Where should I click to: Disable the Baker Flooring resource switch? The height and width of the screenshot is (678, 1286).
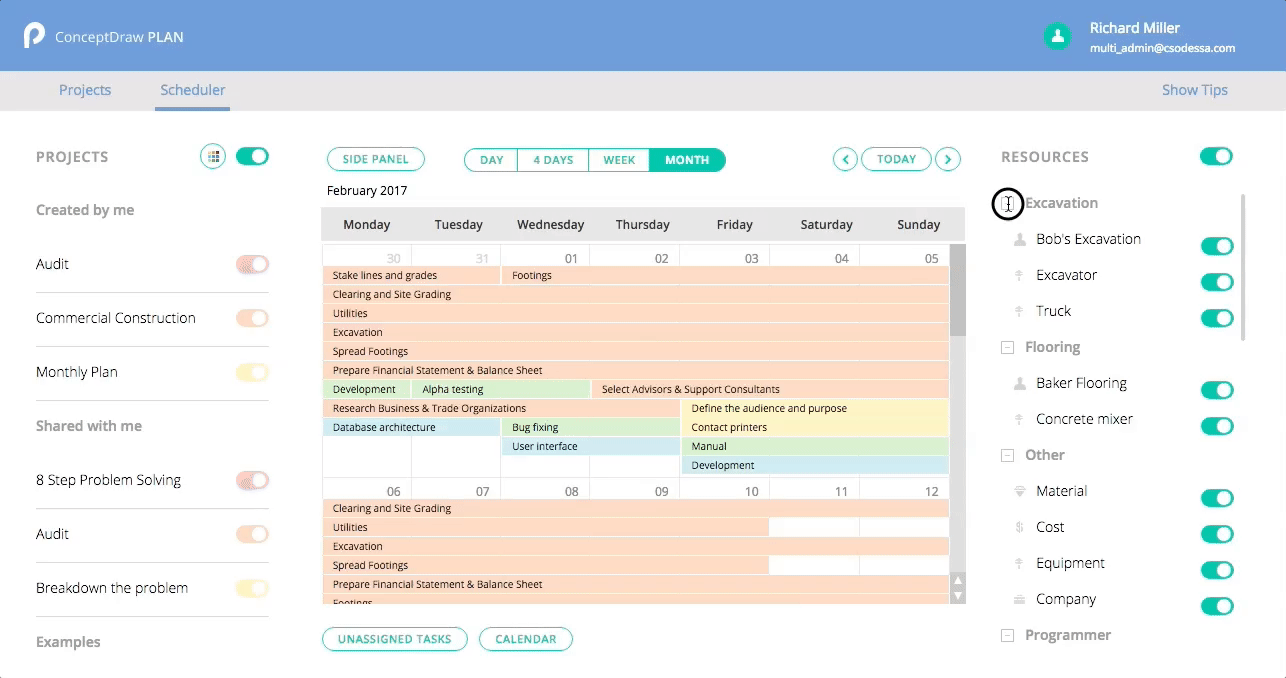click(1216, 390)
